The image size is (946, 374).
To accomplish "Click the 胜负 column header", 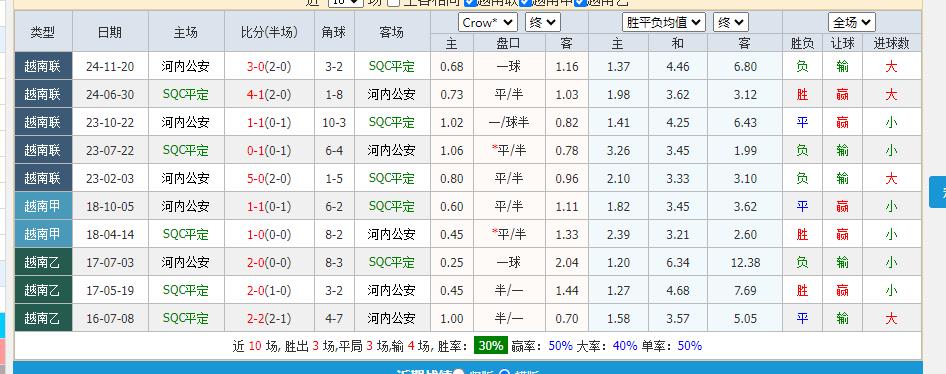I will pyautogui.click(x=802, y=43).
